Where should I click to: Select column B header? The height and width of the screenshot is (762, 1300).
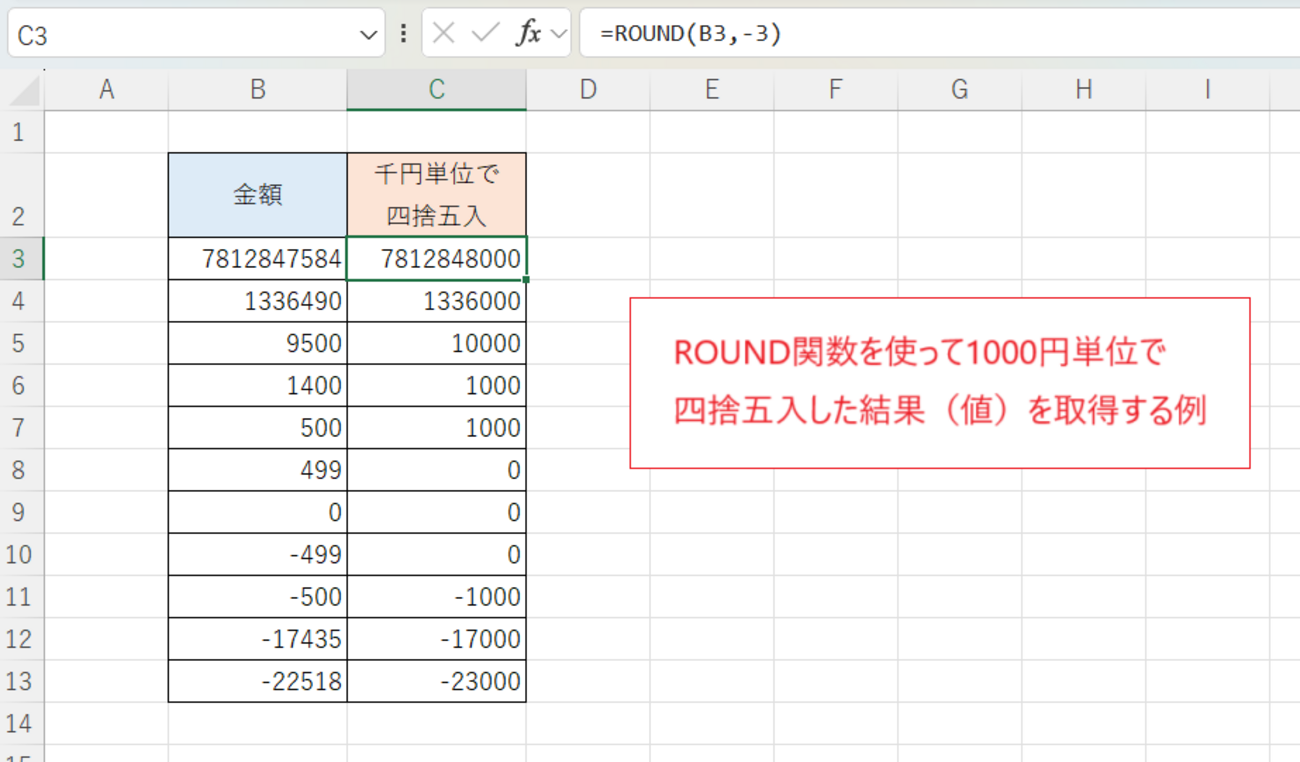tap(258, 90)
